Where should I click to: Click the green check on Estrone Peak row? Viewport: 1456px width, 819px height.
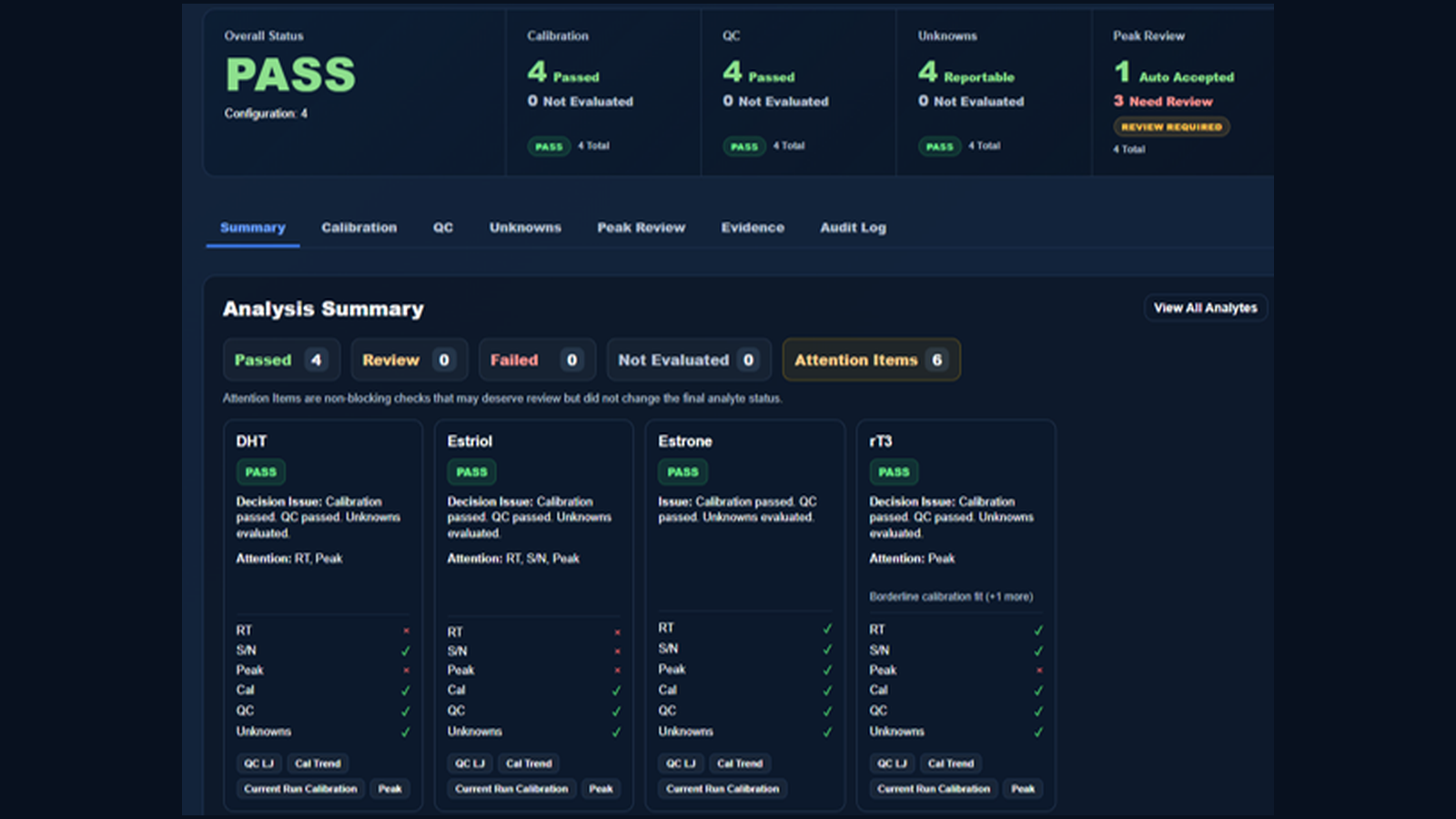coord(828,670)
